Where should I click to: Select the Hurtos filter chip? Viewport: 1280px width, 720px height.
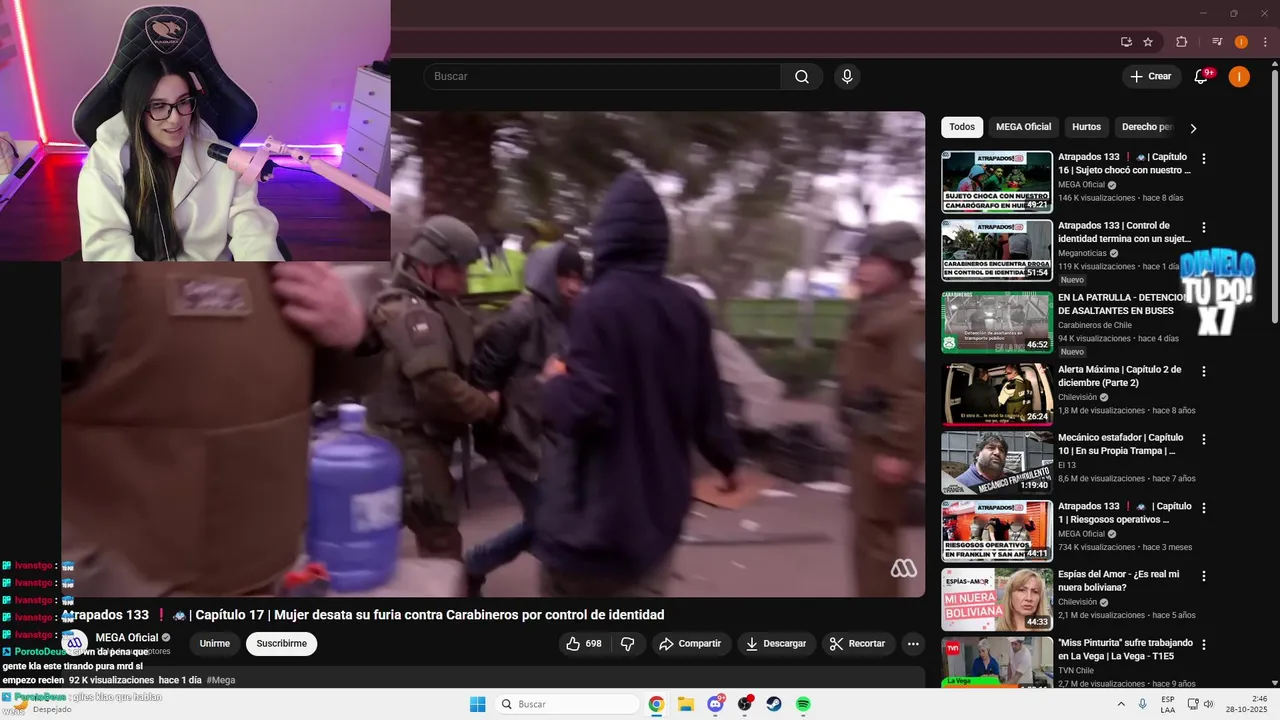tap(1086, 127)
